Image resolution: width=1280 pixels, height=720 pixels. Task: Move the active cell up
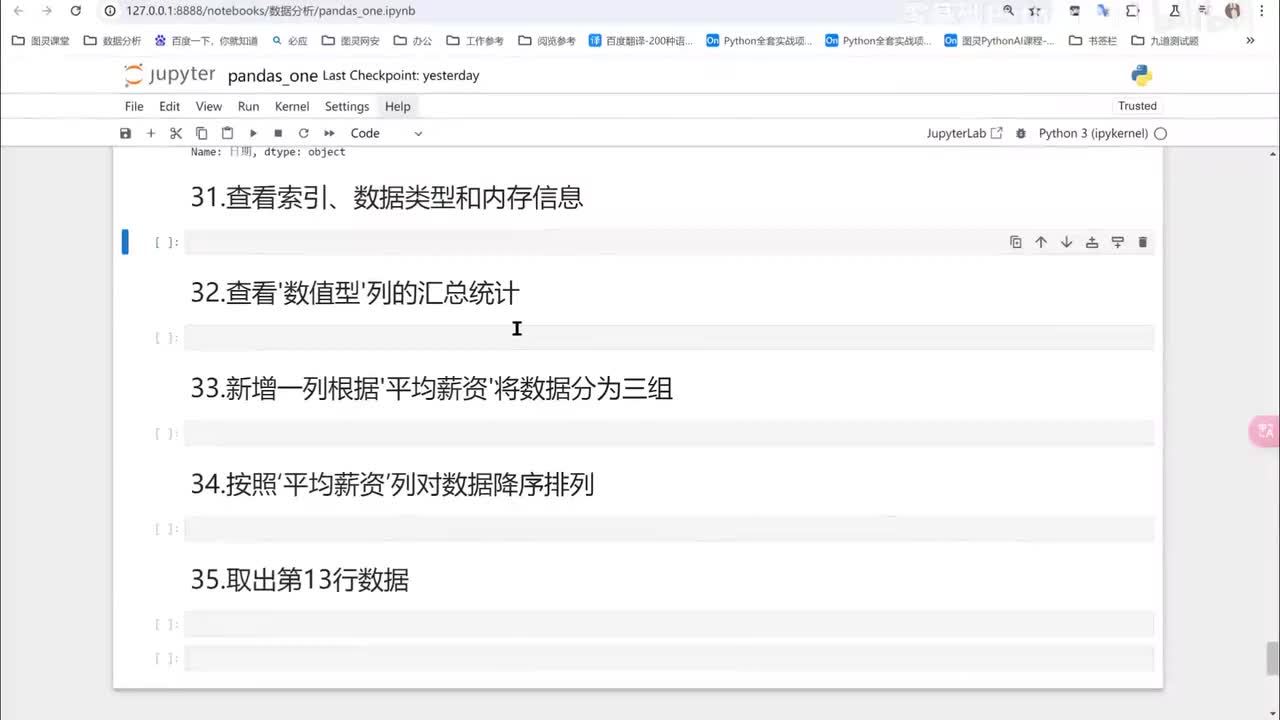1041,242
